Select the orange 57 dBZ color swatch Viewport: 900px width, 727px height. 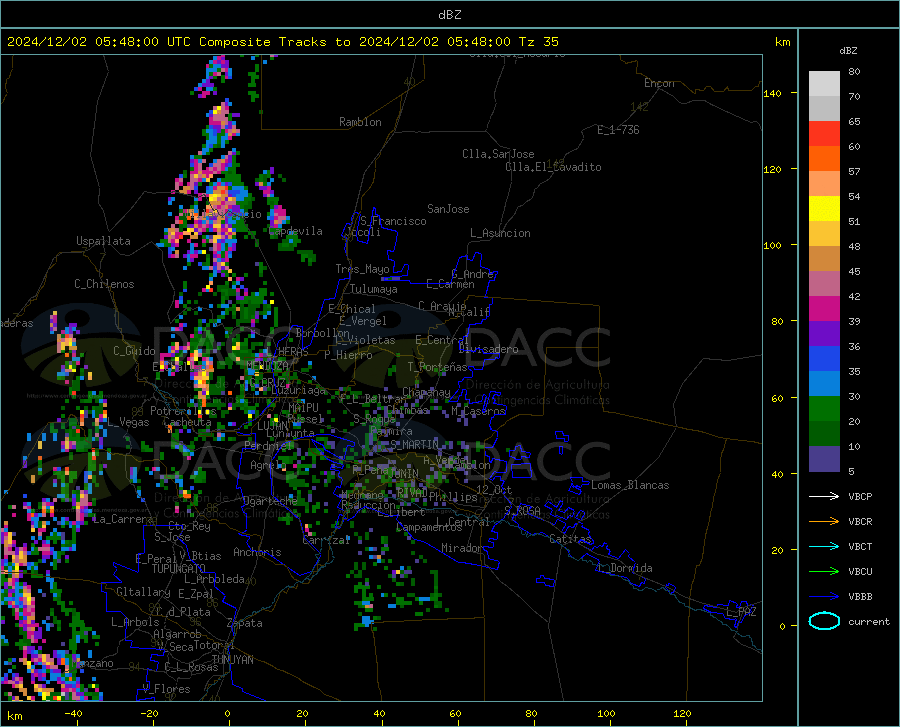pos(824,159)
